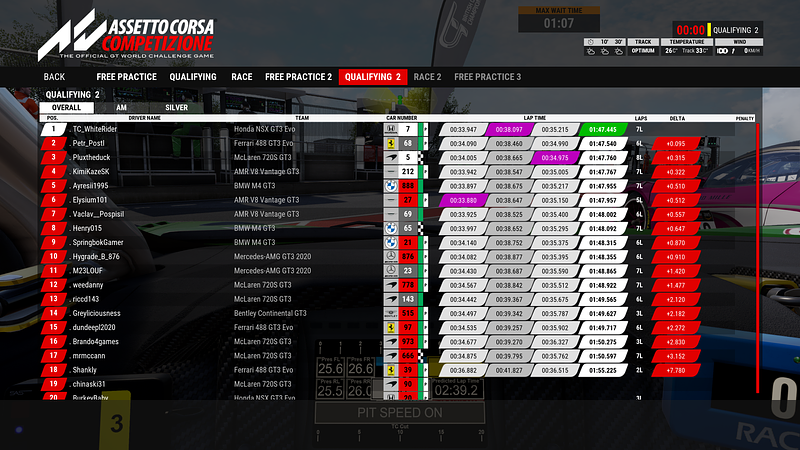Click the McLaren logo for car 666

click(x=390, y=356)
